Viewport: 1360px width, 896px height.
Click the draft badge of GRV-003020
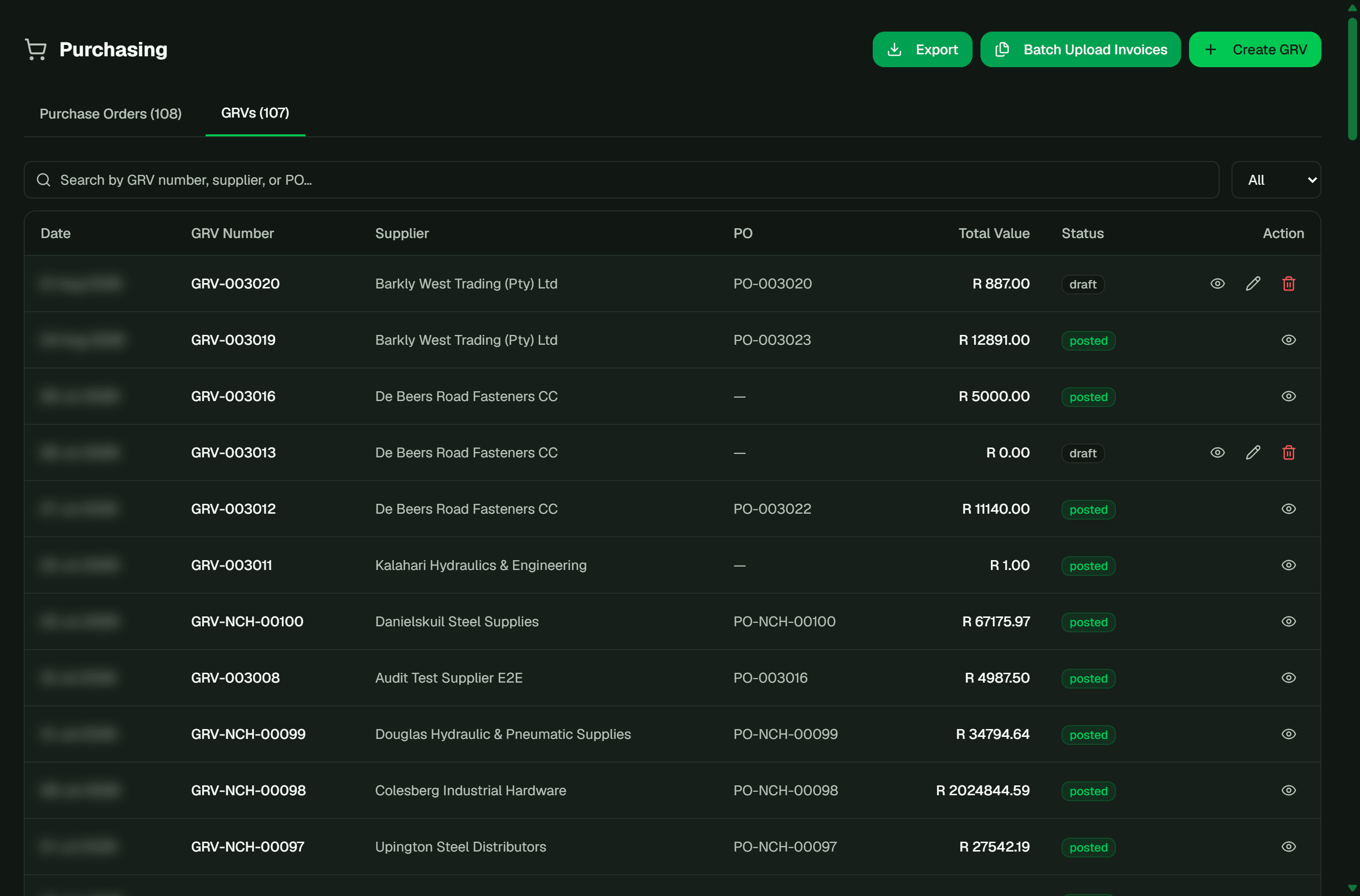pyautogui.click(x=1082, y=284)
